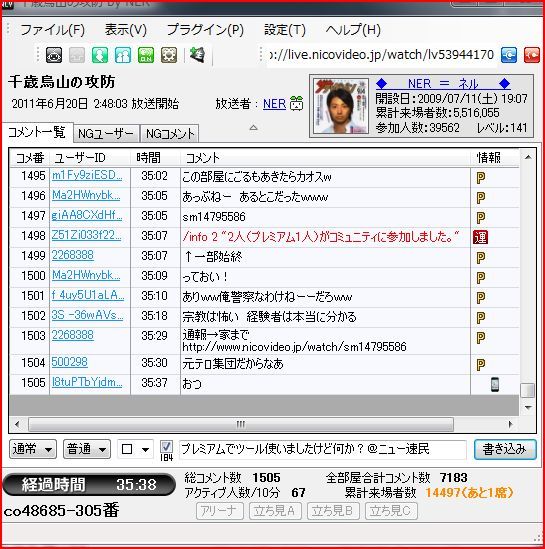Click the TV icon next to broadcaster NER
Image resolution: width=545 pixels, height=549 pixels.
[x=296, y=104]
